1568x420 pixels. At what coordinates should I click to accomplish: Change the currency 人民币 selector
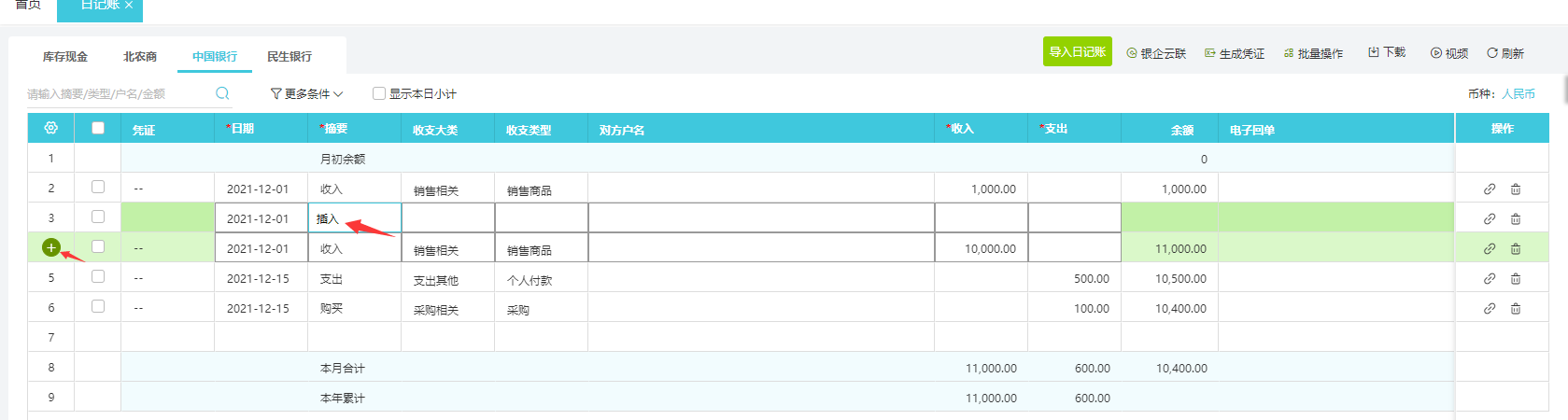(1519, 93)
